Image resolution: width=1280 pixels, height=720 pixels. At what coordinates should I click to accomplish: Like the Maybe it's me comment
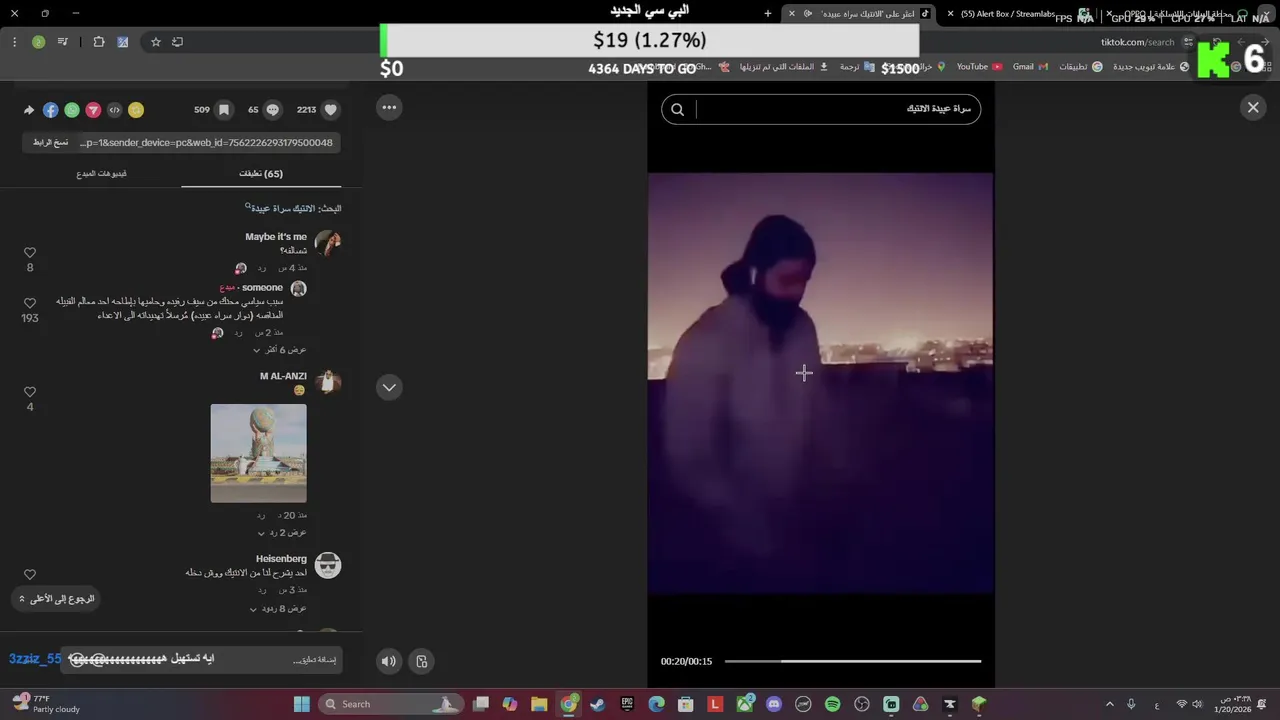pos(30,253)
